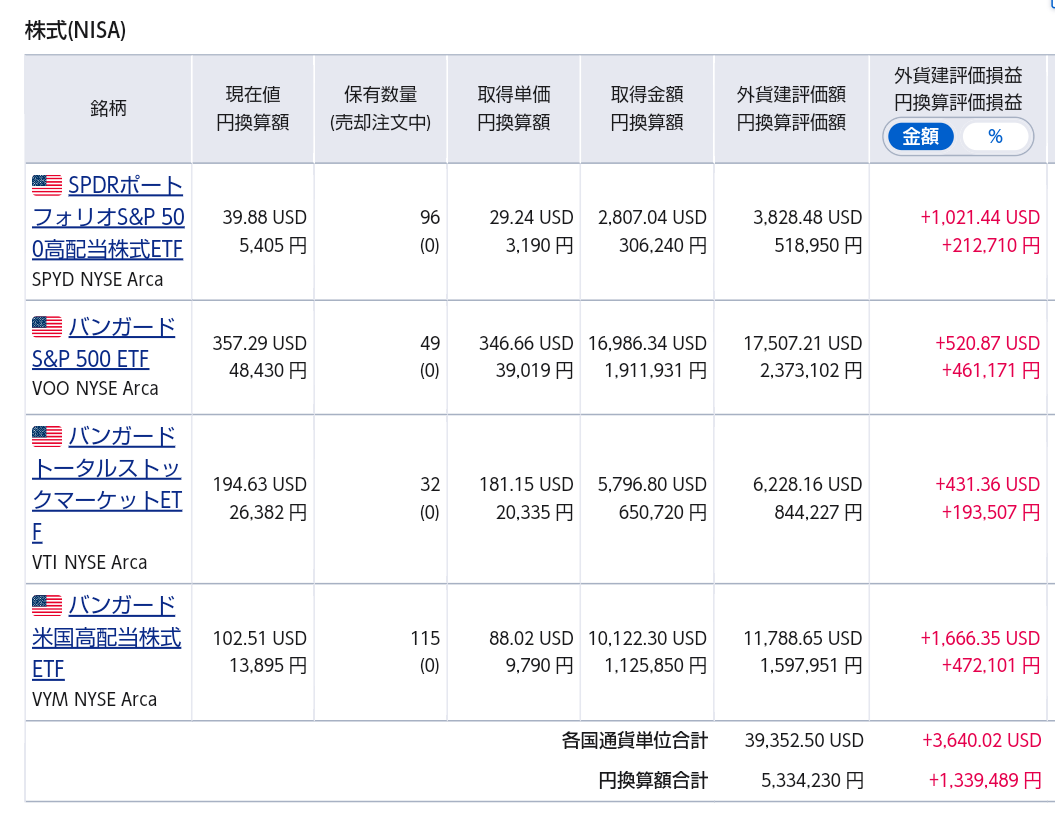The width and height of the screenshot is (1055, 815).
Task: Click acquisition amount 10,122.30 USD
Action: click(647, 638)
